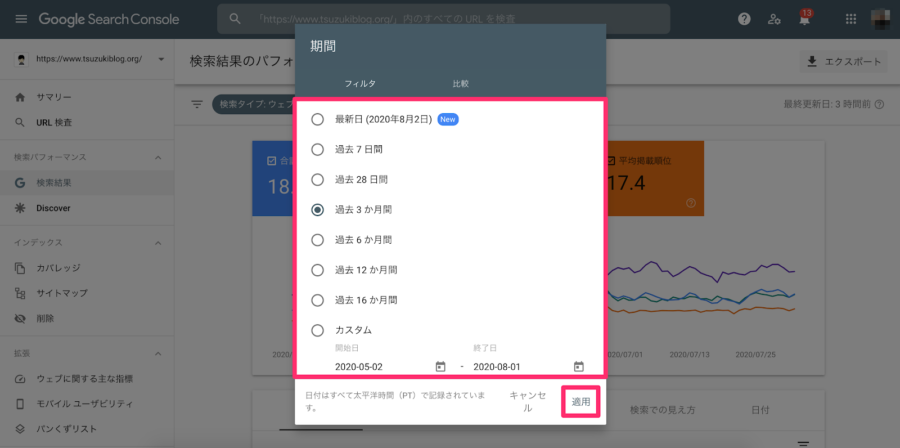Select 最新日 (2020年8月2日) radio option
This screenshot has height=448, width=900.
(x=317, y=119)
